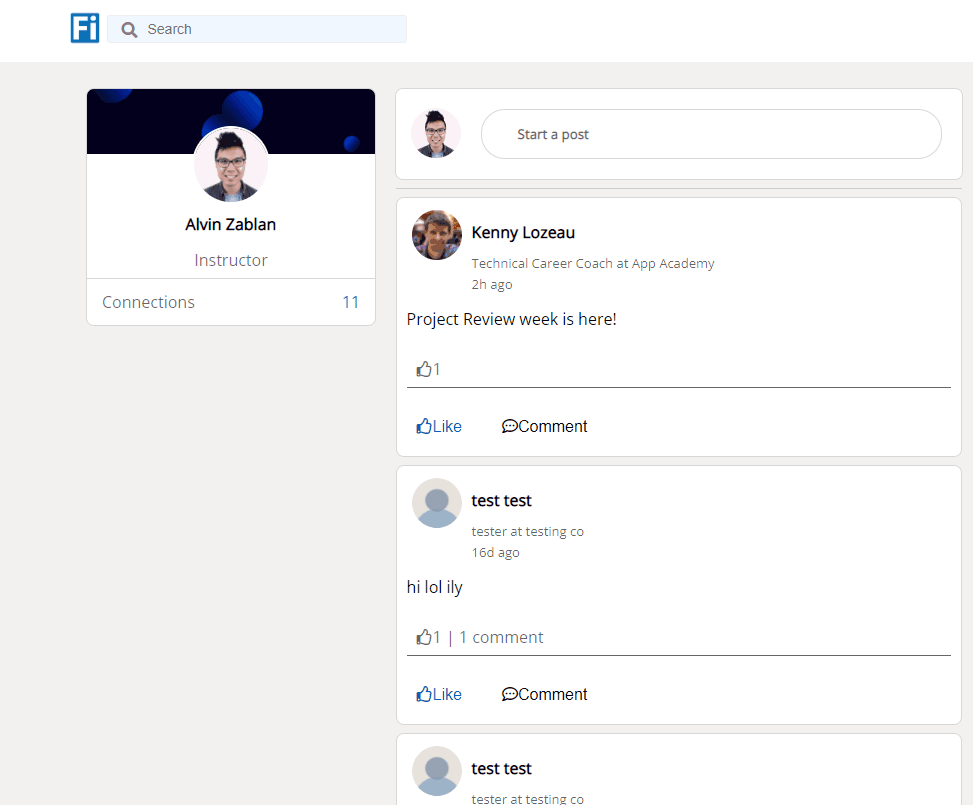The image size is (973, 805).
Task: Click the Comment bubble icon on the test post
Action: click(x=511, y=694)
